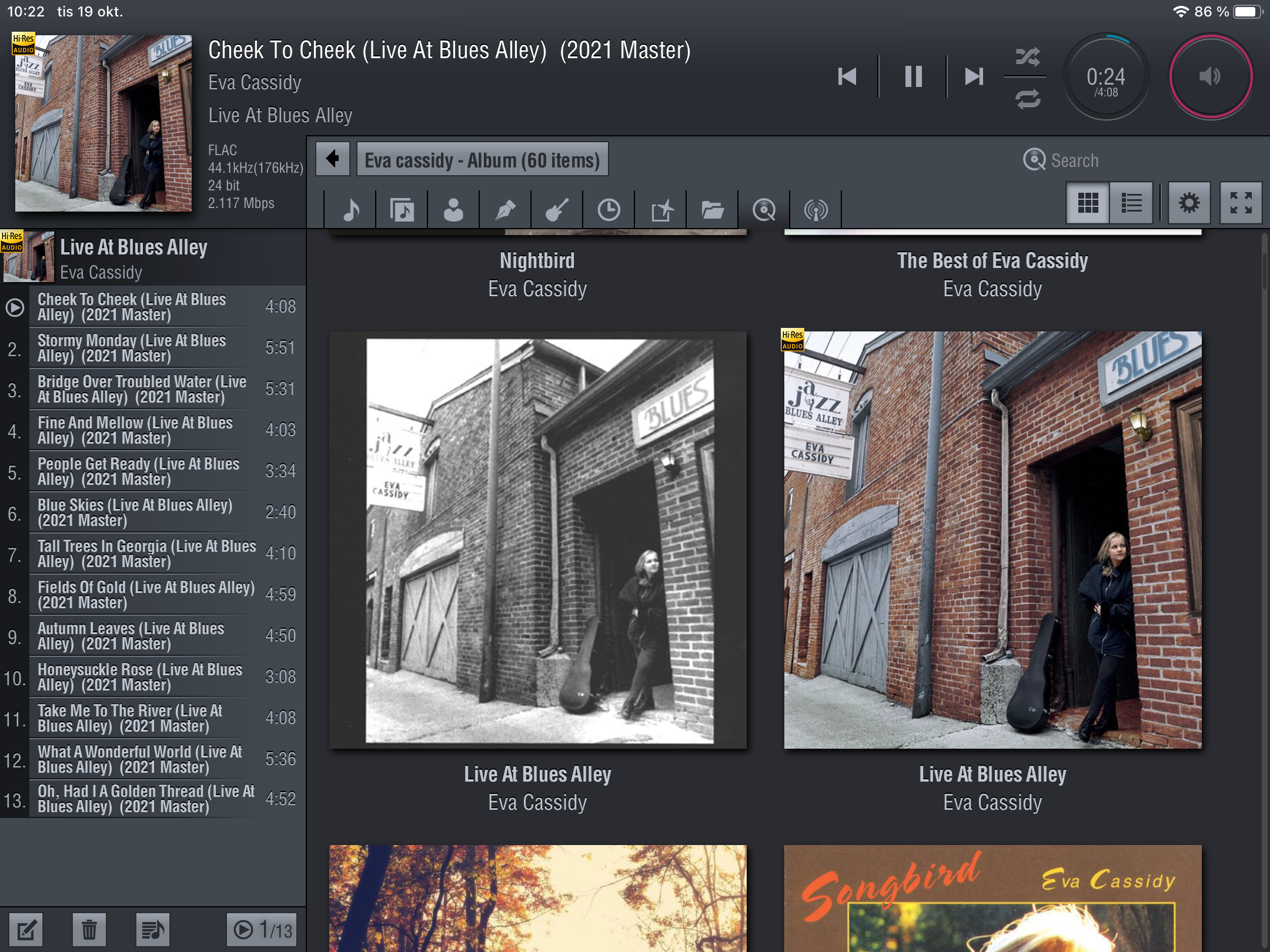Select Fine And Mellow track
This screenshot has height=952, width=1270.
point(153,430)
